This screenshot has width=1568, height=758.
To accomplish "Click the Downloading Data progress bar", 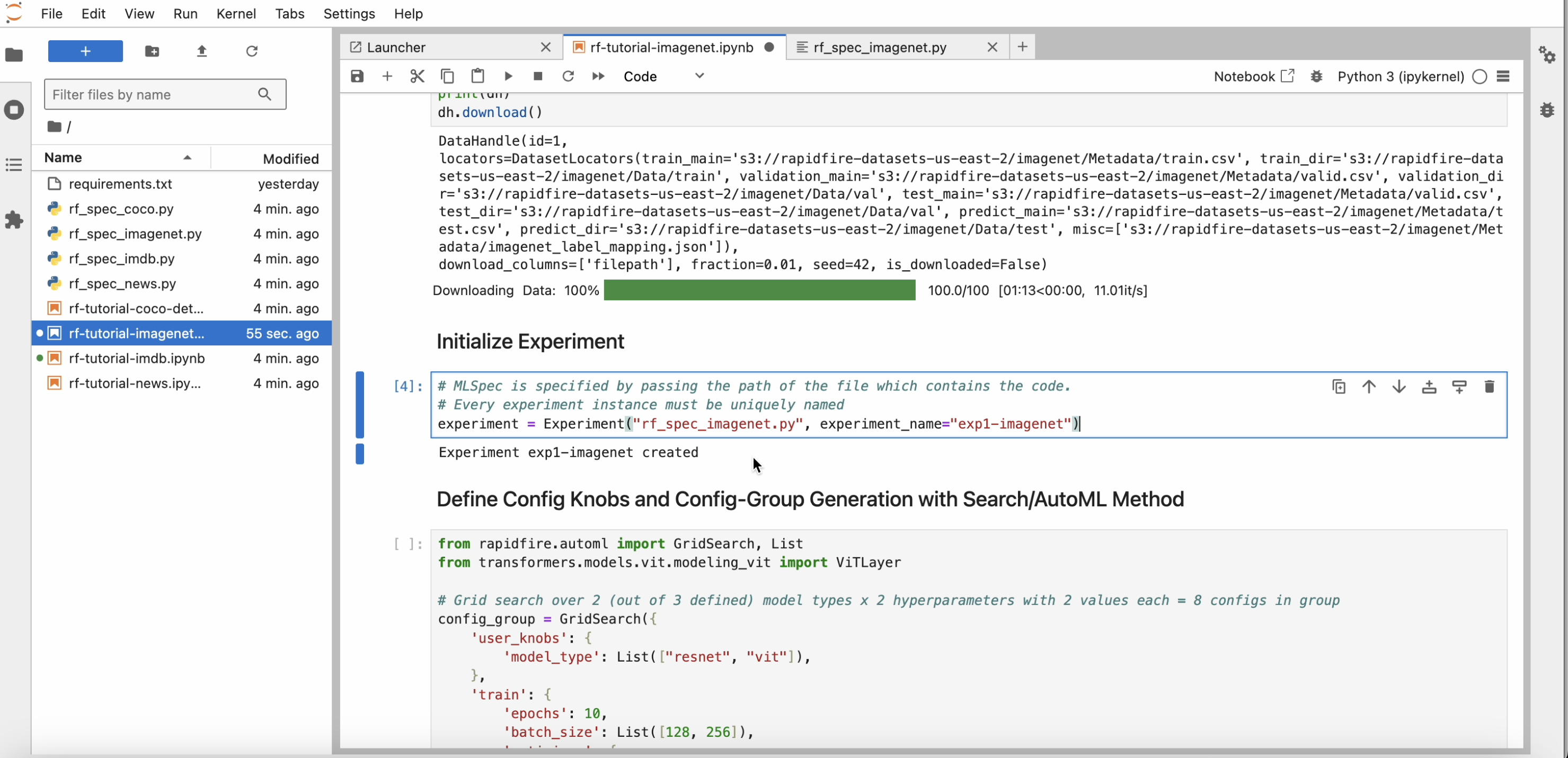I will (759, 290).
